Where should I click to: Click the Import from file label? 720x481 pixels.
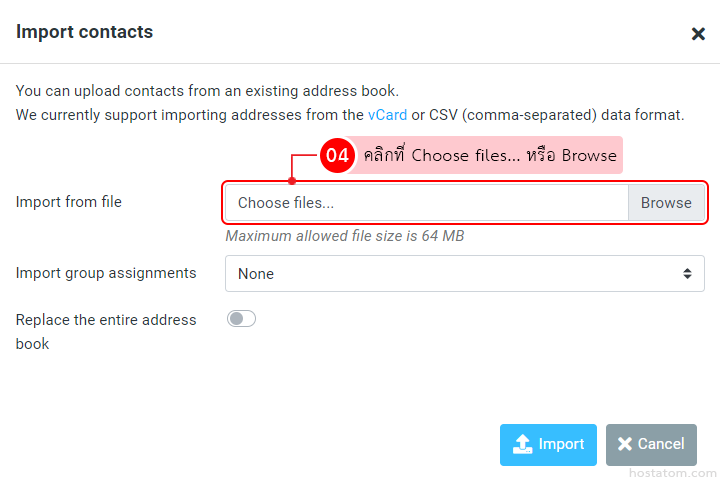[x=69, y=202]
